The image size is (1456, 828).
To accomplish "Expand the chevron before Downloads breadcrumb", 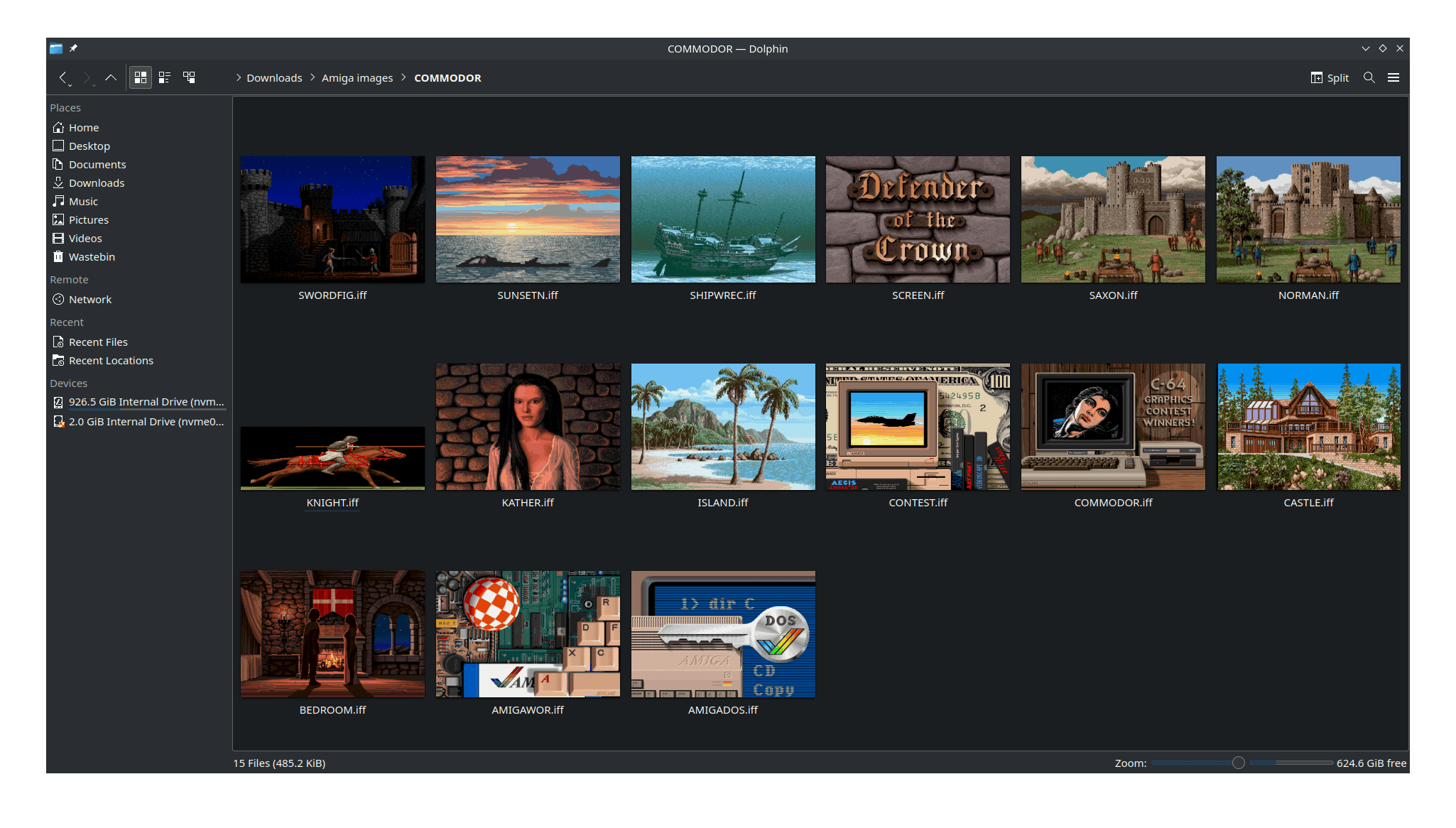I will (239, 77).
